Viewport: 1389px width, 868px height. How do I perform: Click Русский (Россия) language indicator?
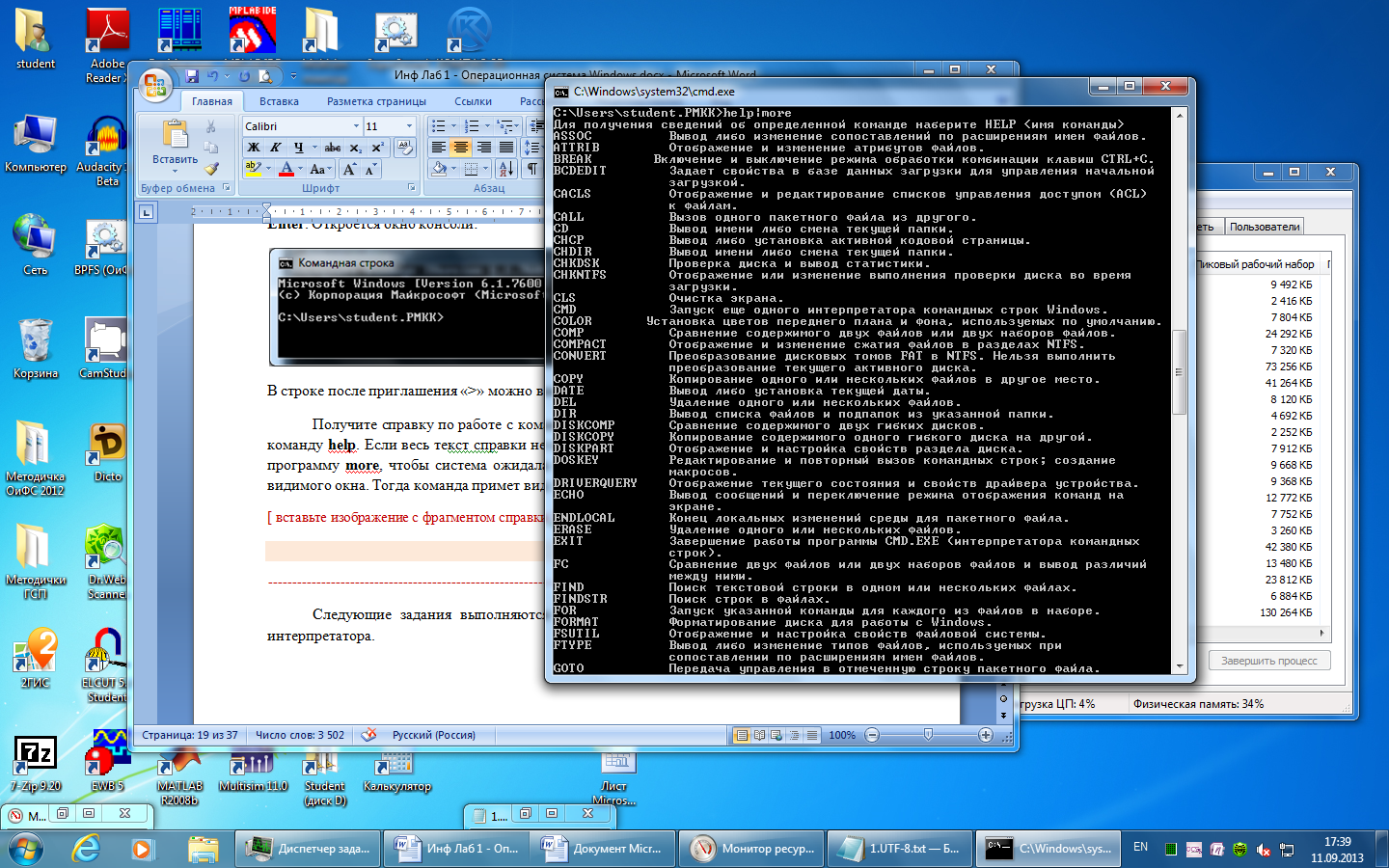click(433, 735)
